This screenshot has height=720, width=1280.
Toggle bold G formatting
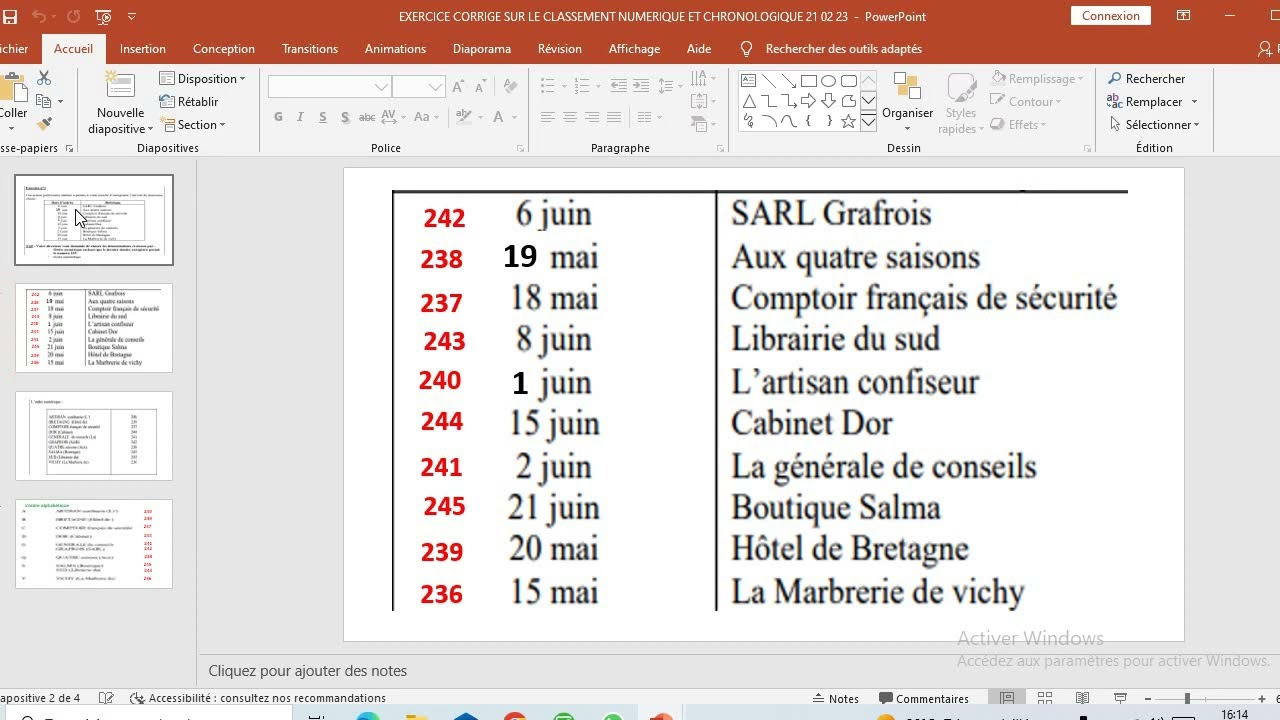tap(278, 117)
